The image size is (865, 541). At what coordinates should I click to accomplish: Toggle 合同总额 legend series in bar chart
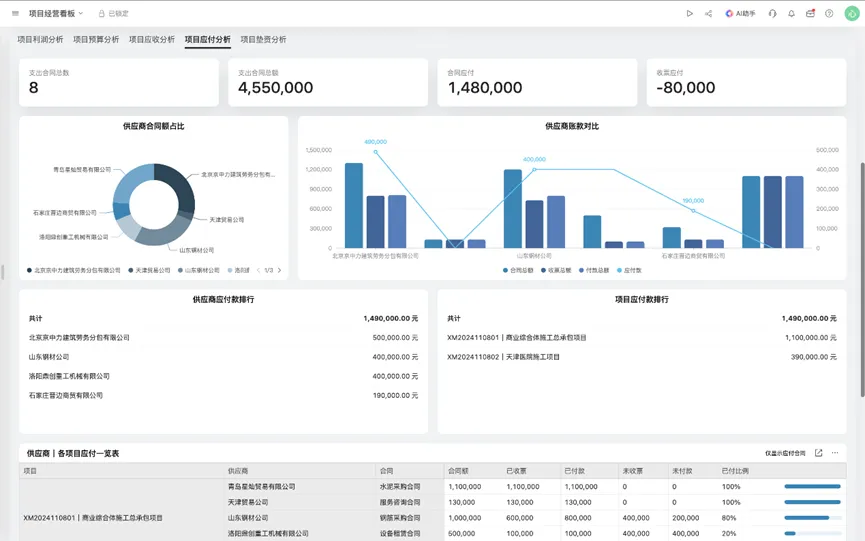tap(518, 270)
